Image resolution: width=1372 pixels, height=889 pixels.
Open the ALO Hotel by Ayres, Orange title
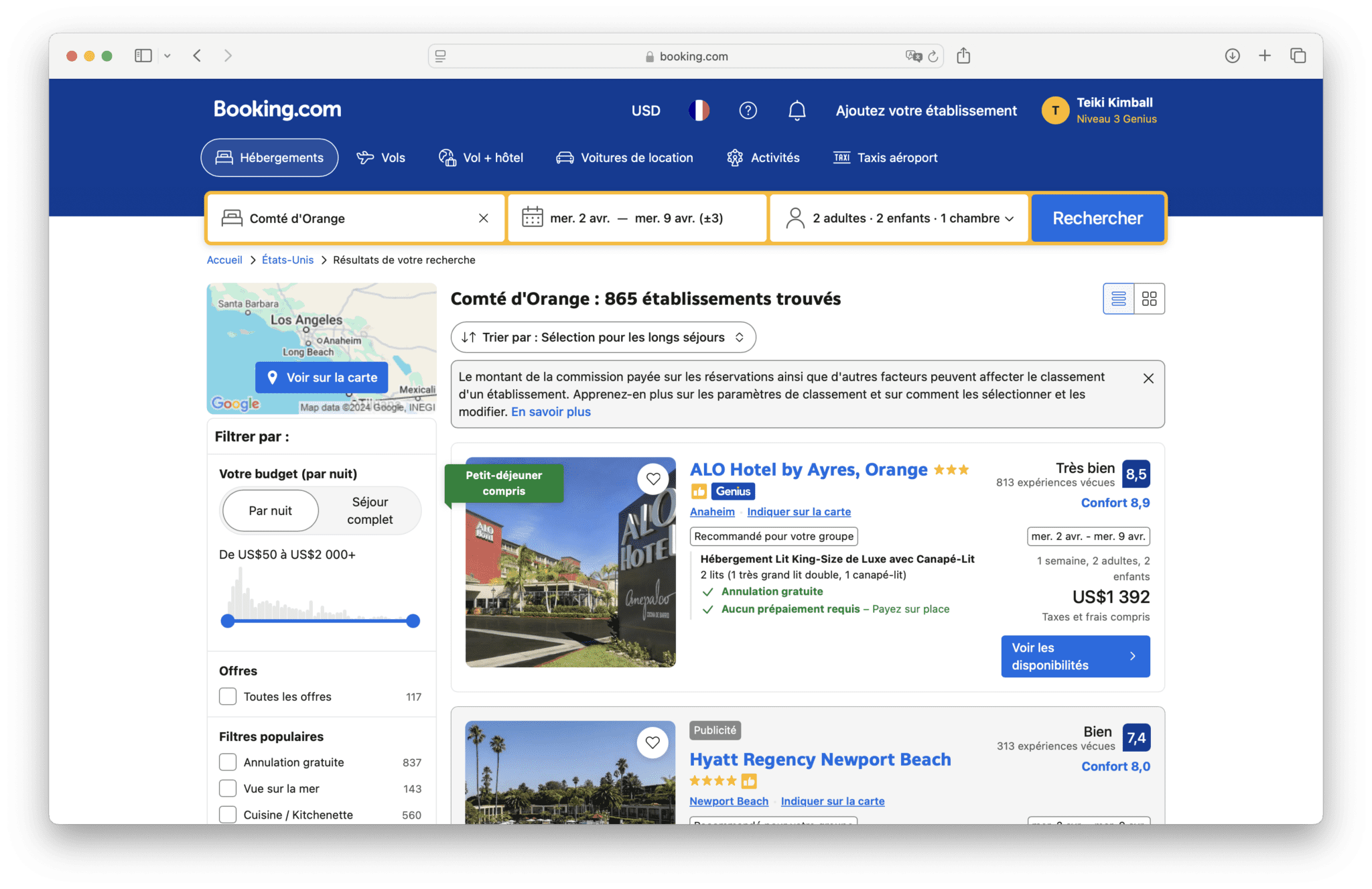[x=809, y=470]
